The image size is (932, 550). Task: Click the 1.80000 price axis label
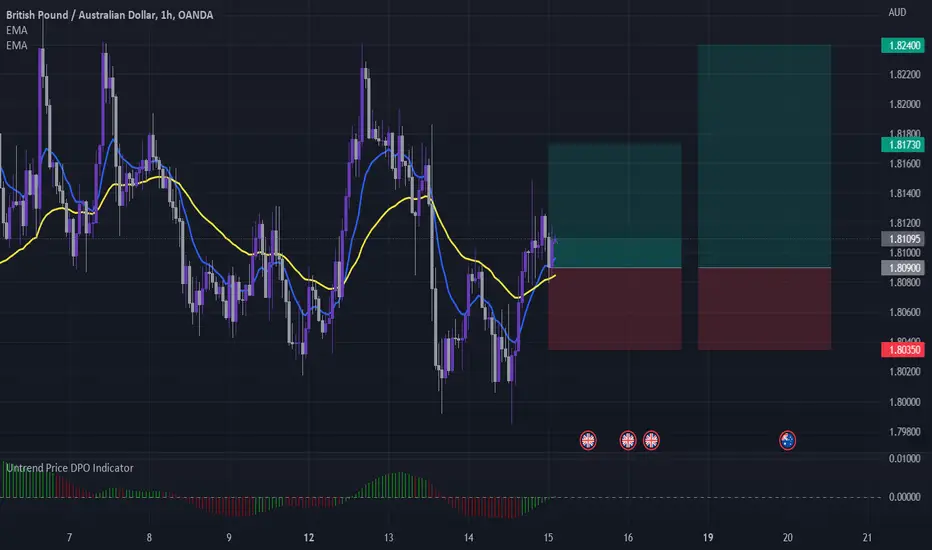(905, 402)
